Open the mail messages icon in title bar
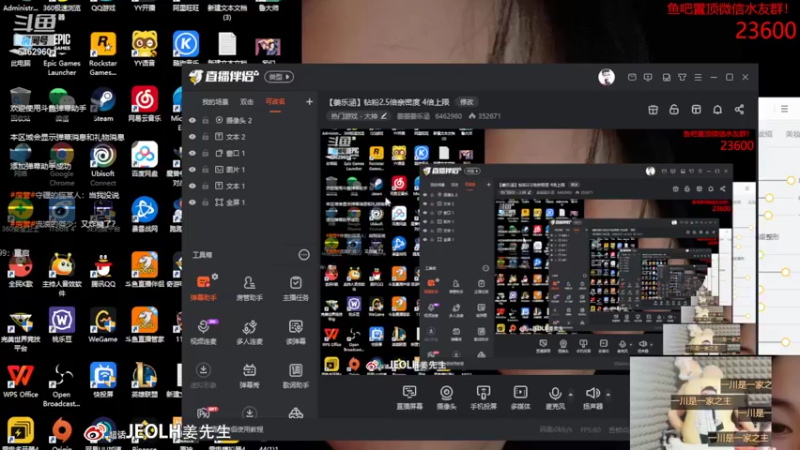 tap(632, 77)
